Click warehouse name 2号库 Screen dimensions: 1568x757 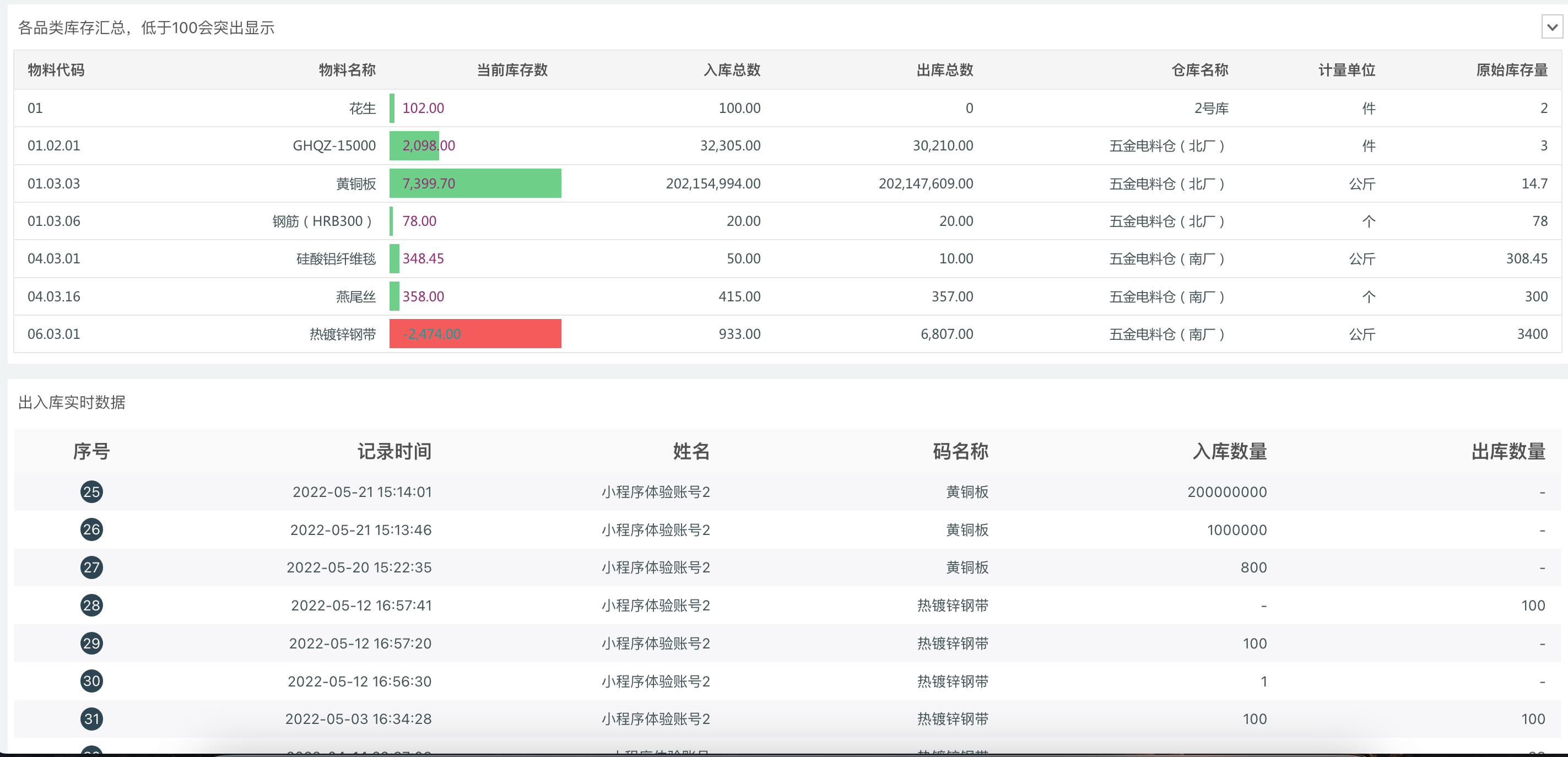coord(1212,107)
